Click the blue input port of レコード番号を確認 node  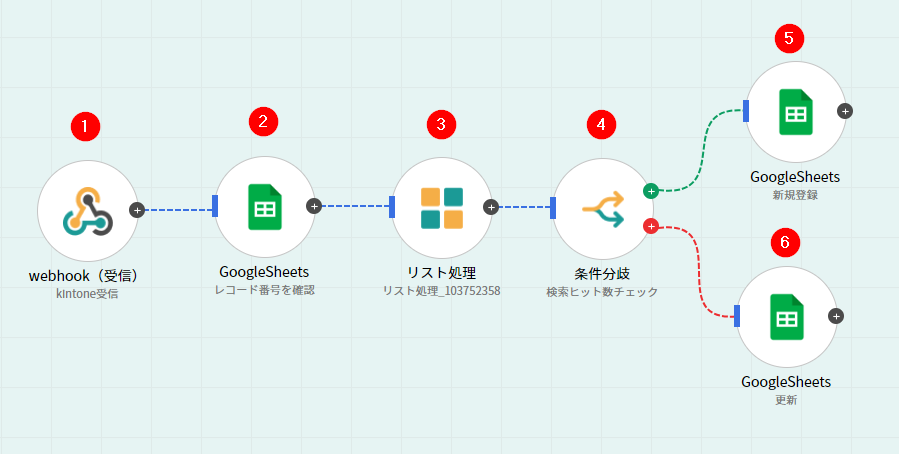click(x=215, y=206)
